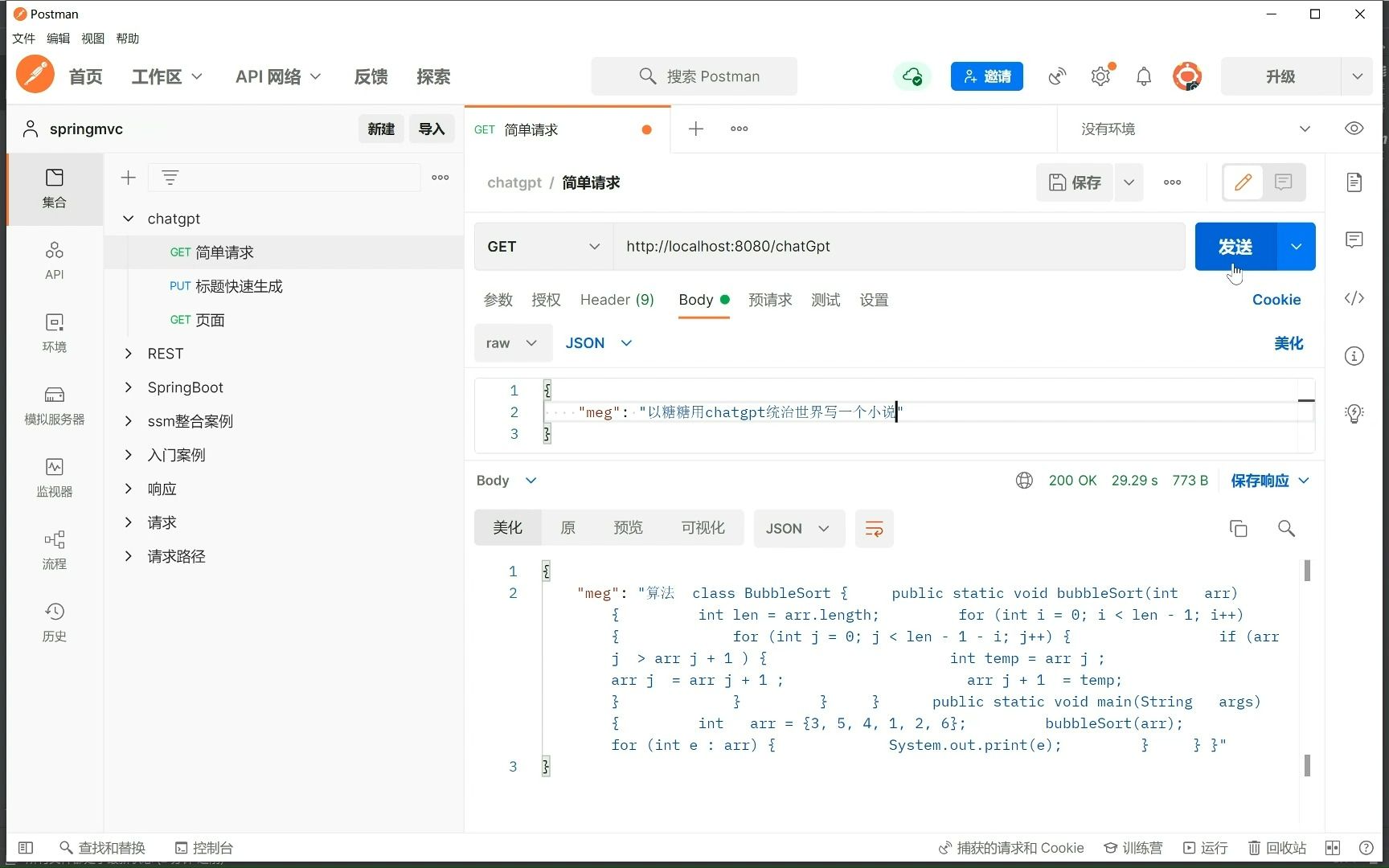Switch to edit mode pencil icon
This screenshot has height=868, width=1389.
click(1243, 182)
